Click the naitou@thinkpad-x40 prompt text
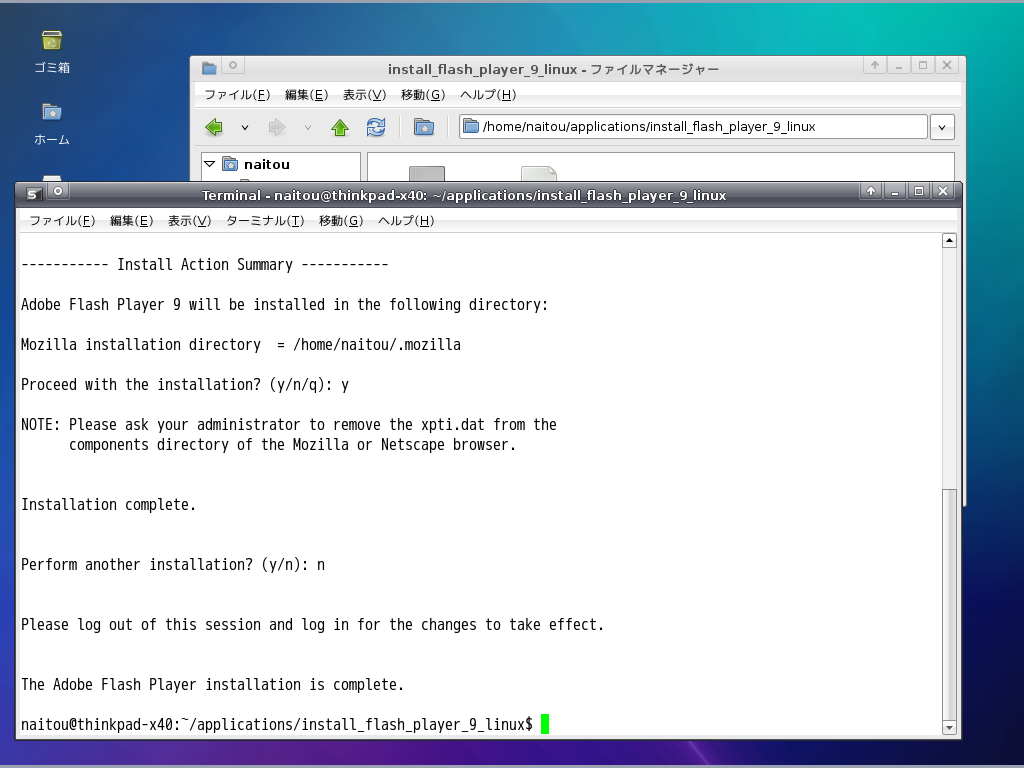1024x768 pixels. pyautogui.click(x=277, y=725)
